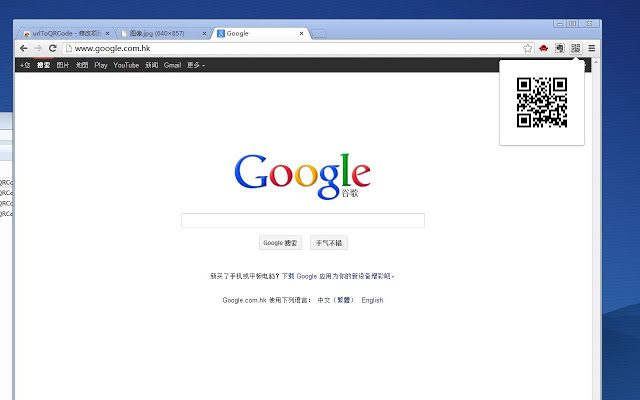Click +你 in the Google black bar

(25, 65)
